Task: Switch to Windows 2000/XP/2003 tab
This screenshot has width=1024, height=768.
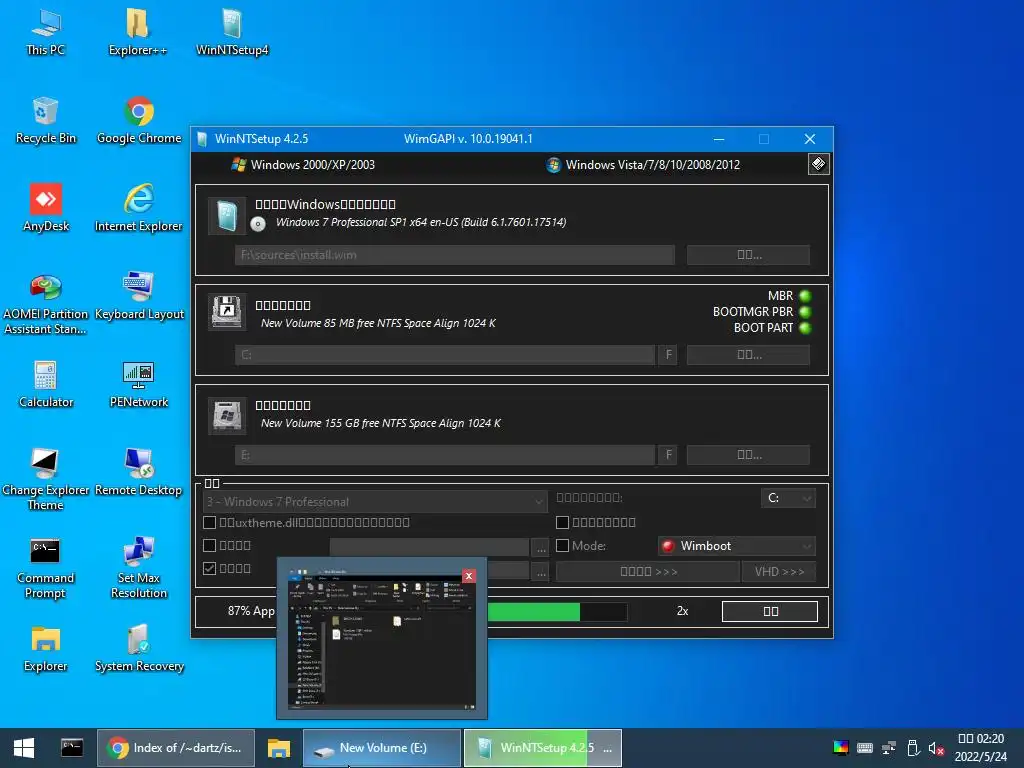Action: (x=304, y=165)
